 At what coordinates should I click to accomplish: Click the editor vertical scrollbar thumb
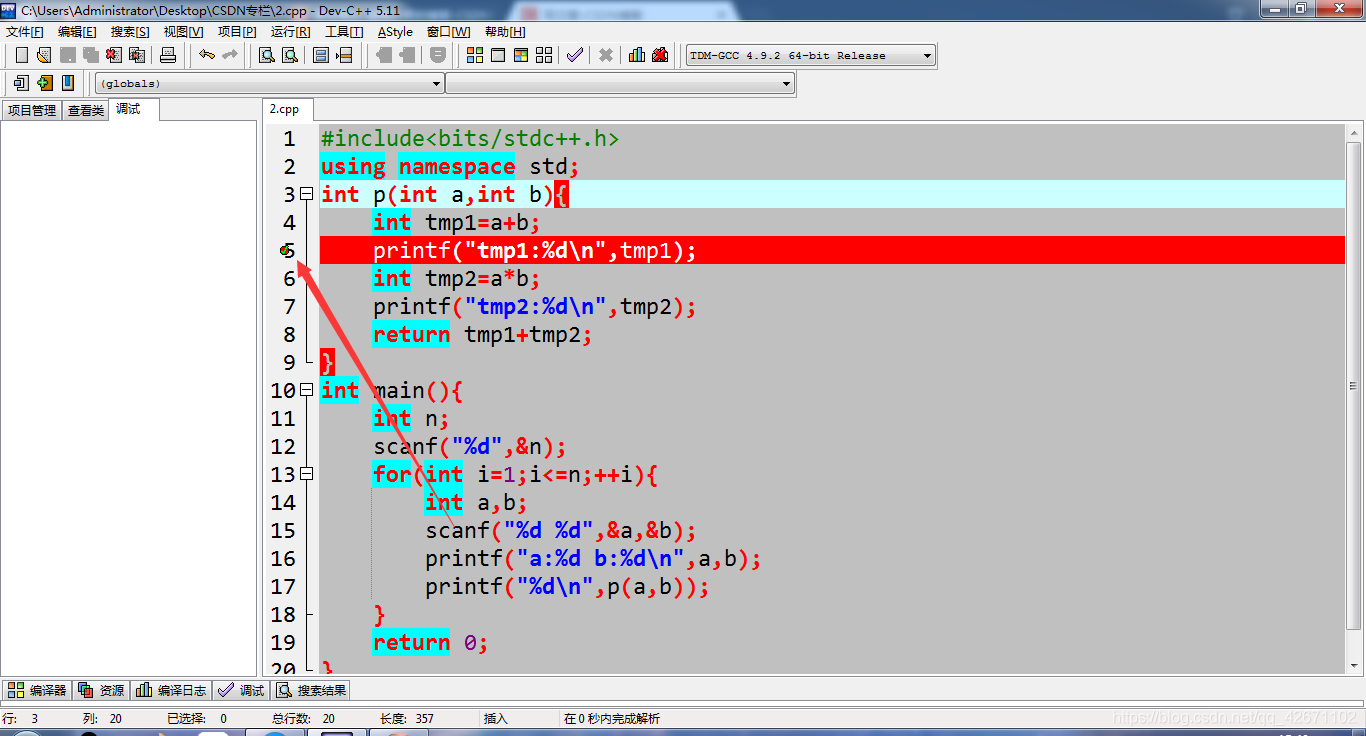(x=1354, y=385)
